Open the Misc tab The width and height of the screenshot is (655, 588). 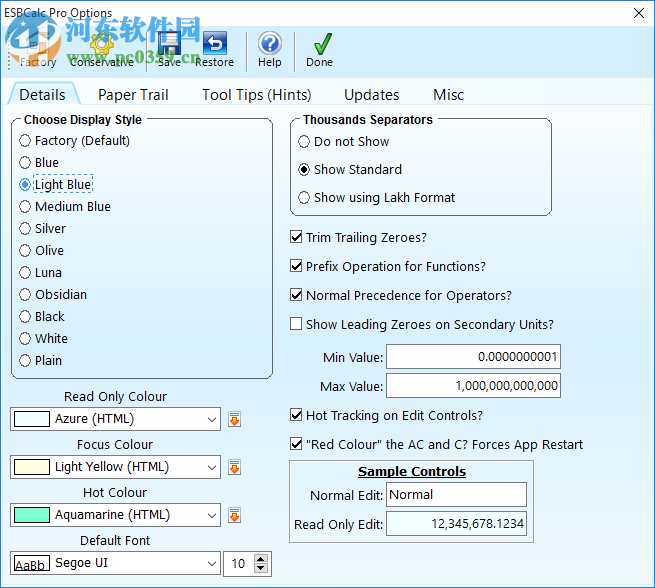coord(448,95)
